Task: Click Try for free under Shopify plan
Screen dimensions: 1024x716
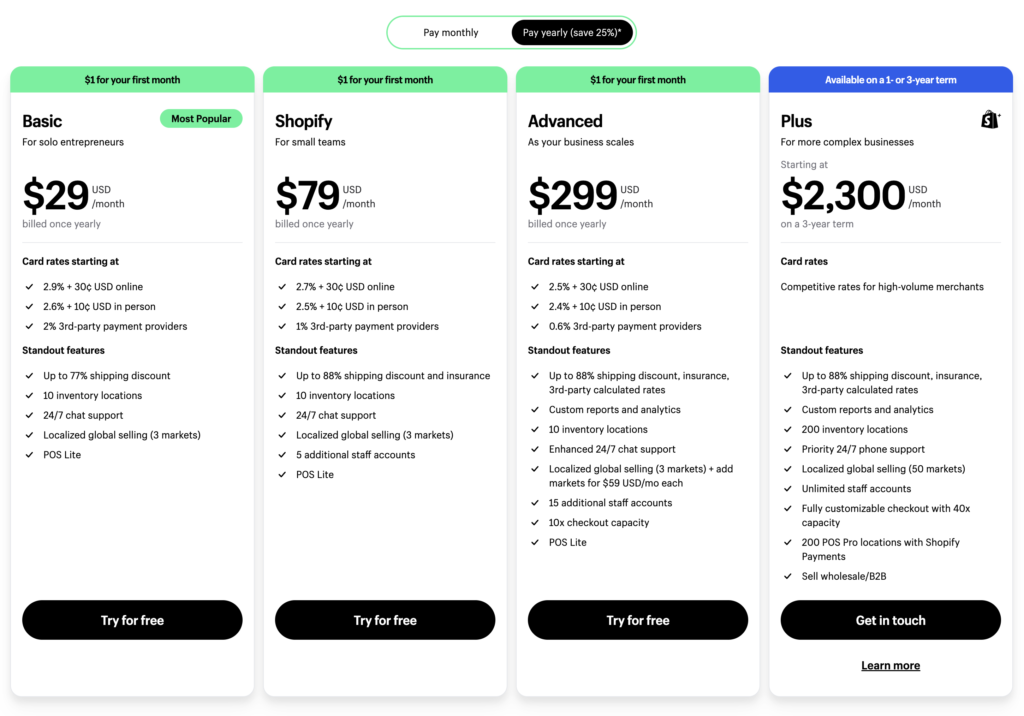Action: 385,620
